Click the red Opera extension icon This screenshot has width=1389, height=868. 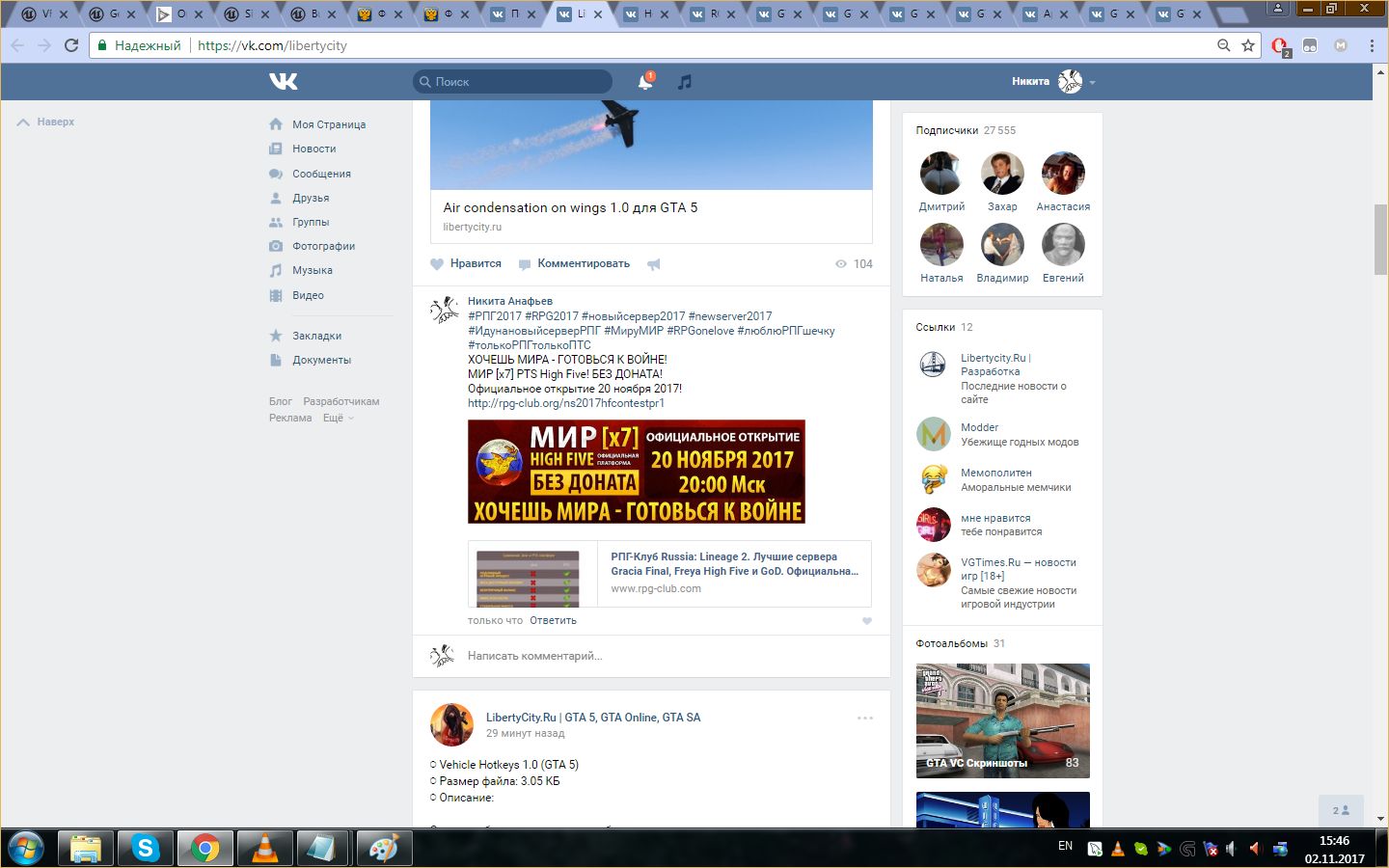pos(1280,45)
